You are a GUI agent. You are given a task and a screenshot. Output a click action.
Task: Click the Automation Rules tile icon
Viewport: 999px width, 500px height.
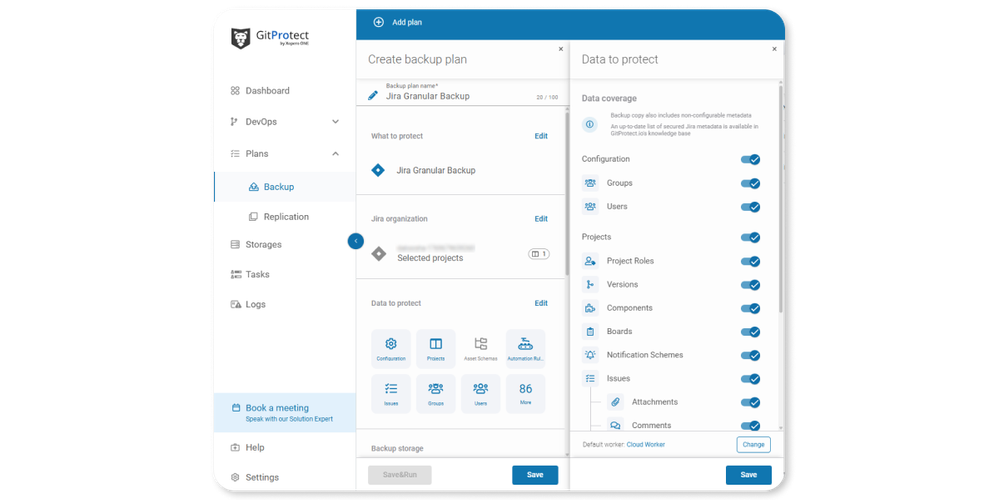click(525, 344)
